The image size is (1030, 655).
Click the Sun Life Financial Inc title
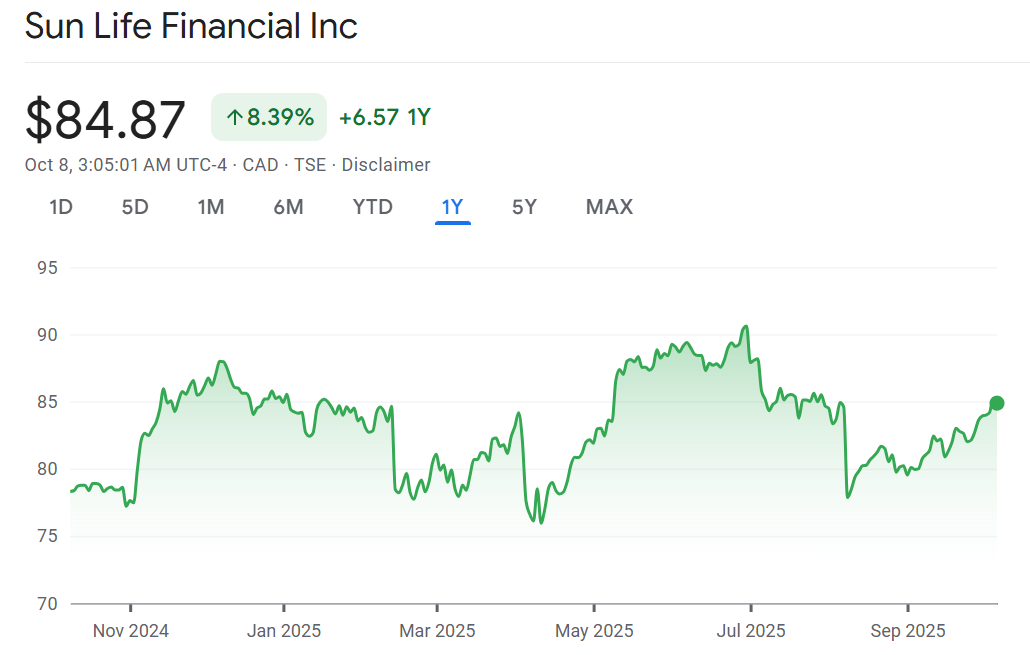click(x=191, y=26)
